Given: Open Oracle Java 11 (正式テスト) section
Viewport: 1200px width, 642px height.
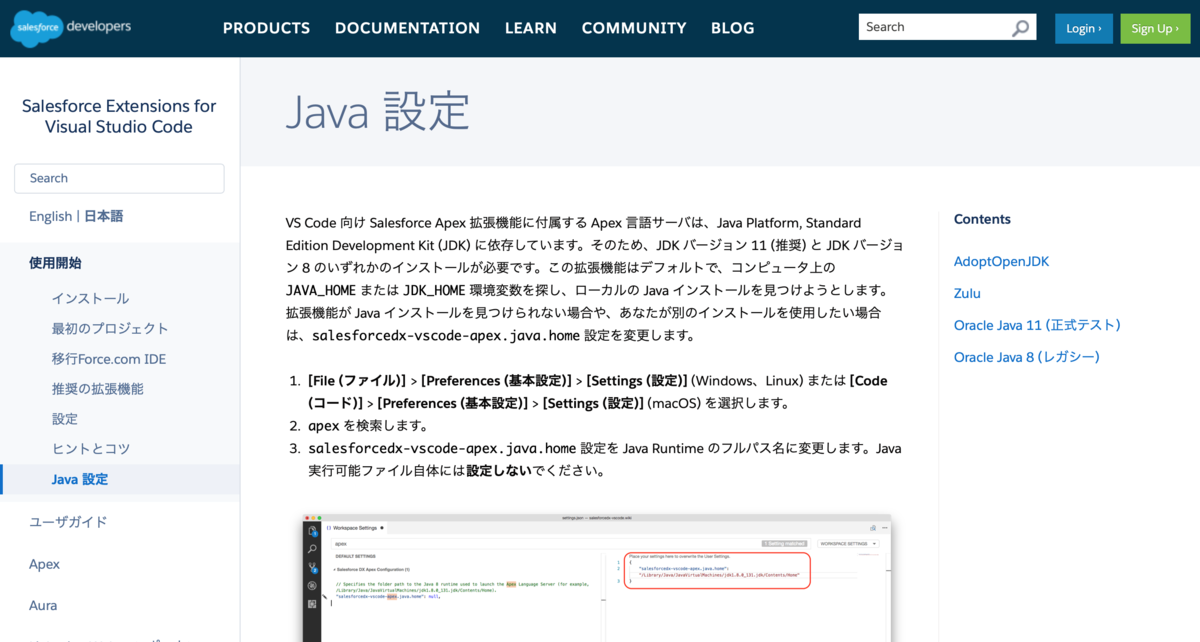Looking at the screenshot, I should [1037, 325].
